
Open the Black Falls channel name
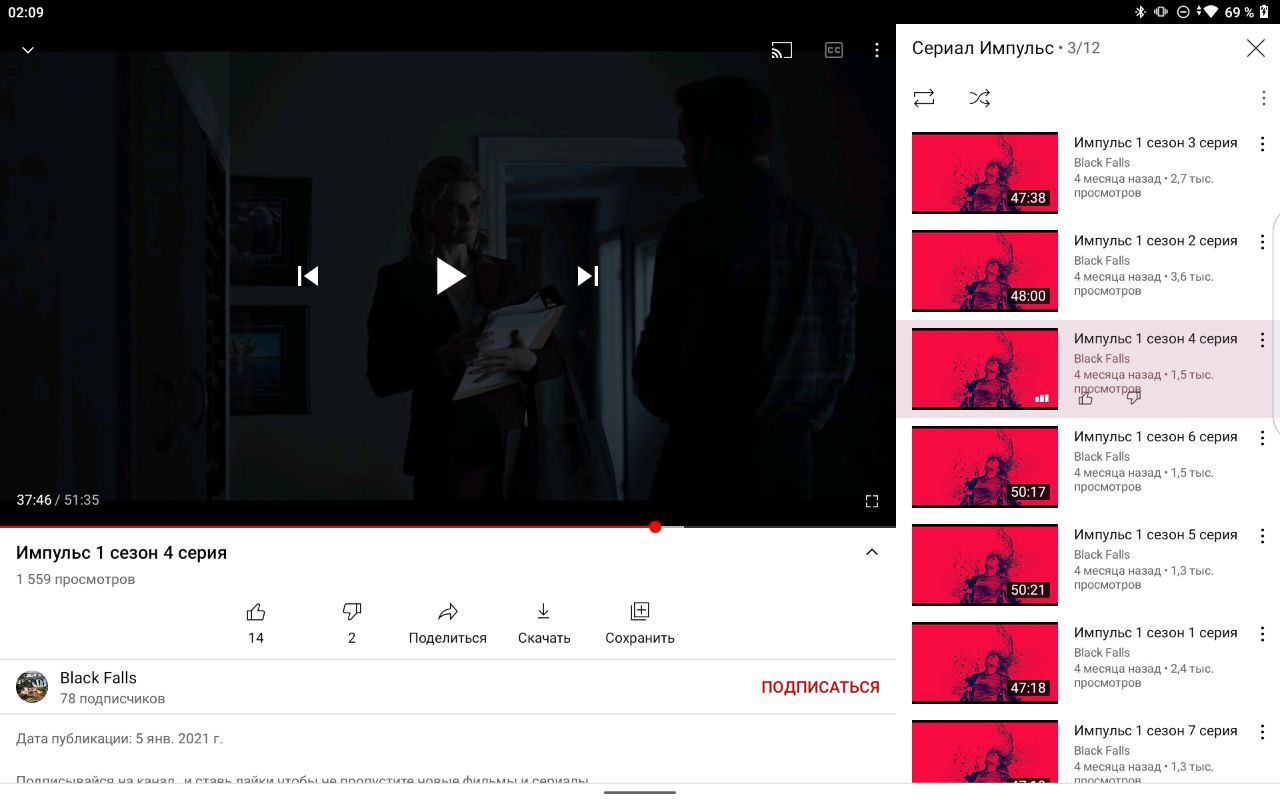(x=98, y=677)
